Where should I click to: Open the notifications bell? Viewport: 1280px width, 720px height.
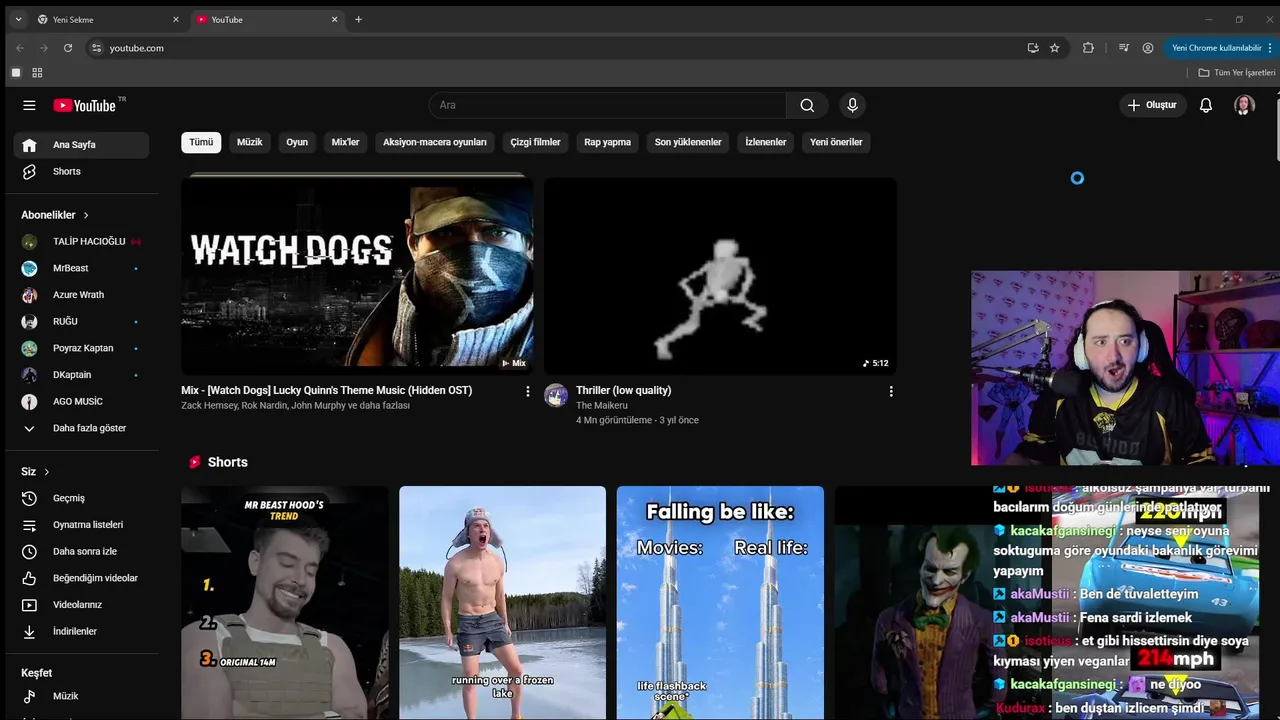(1206, 105)
